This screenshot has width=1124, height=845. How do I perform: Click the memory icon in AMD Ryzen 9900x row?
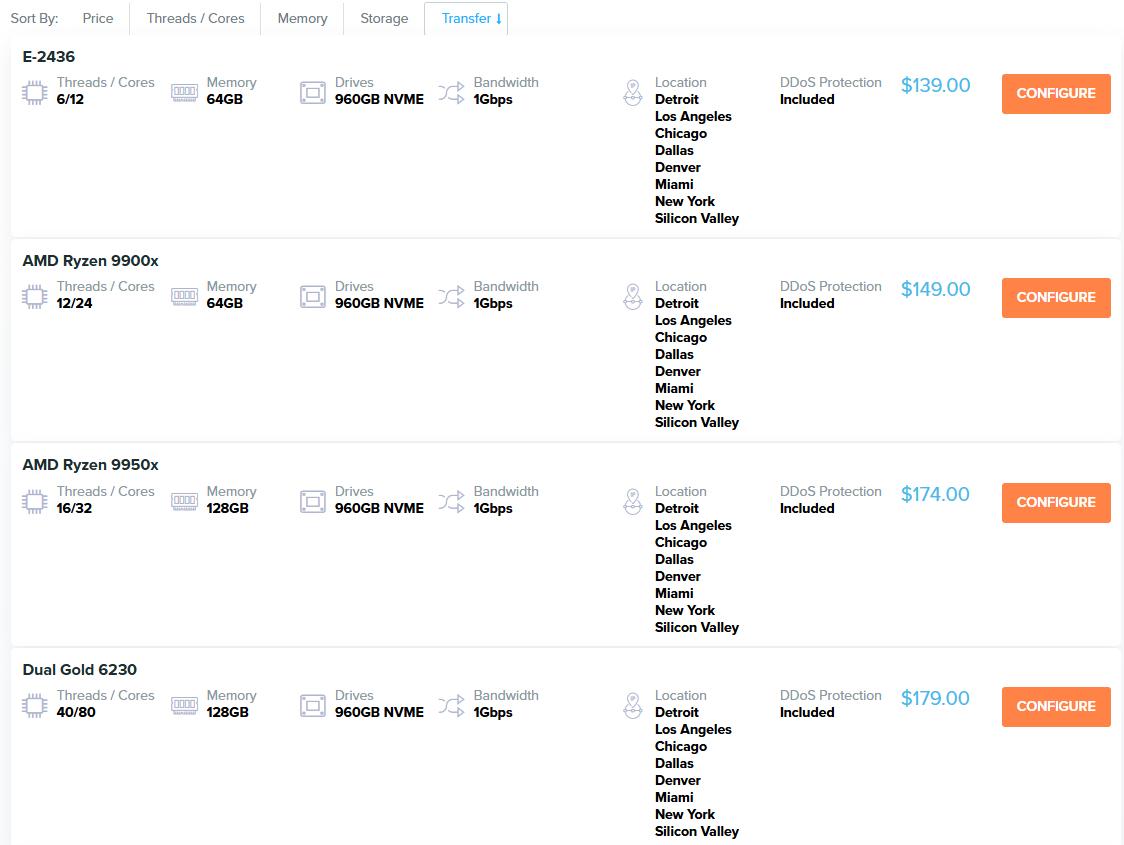click(184, 296)
